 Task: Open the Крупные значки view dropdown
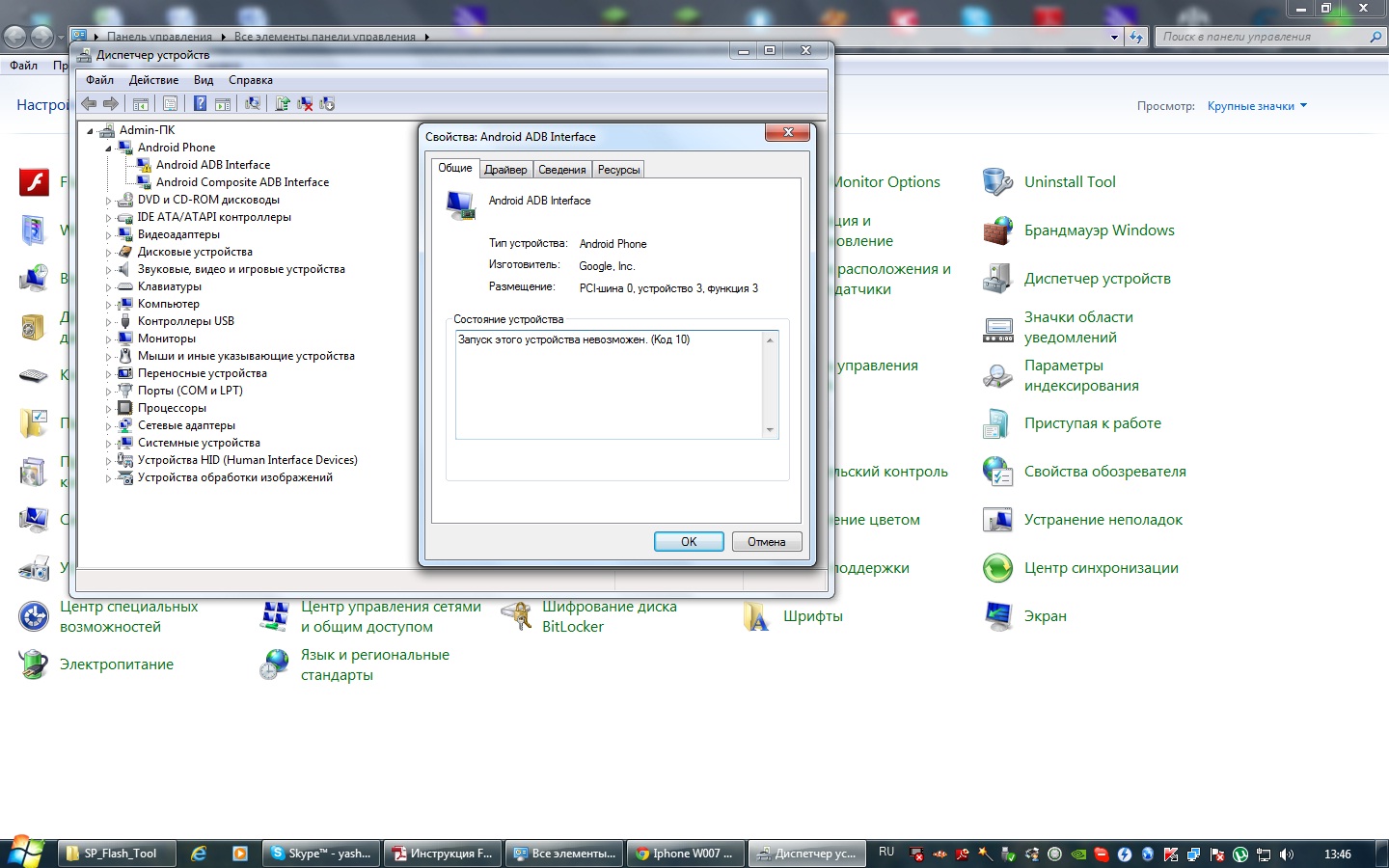tap(1257, 106)
